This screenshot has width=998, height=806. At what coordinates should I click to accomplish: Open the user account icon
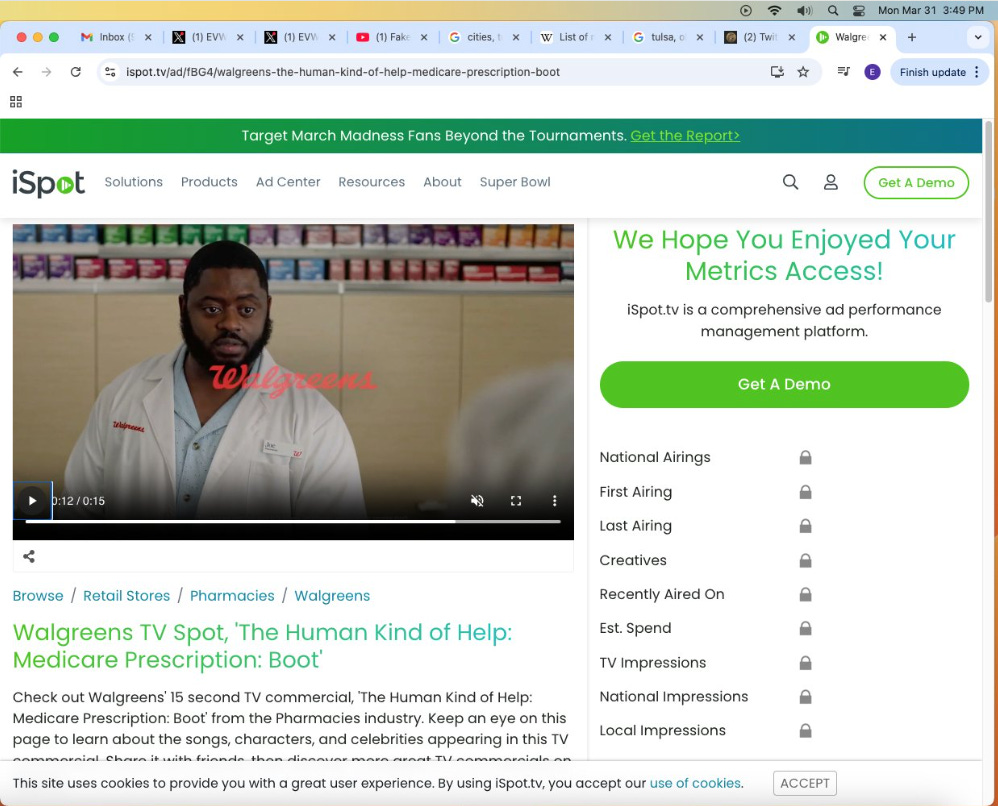(x=831, y=182)
